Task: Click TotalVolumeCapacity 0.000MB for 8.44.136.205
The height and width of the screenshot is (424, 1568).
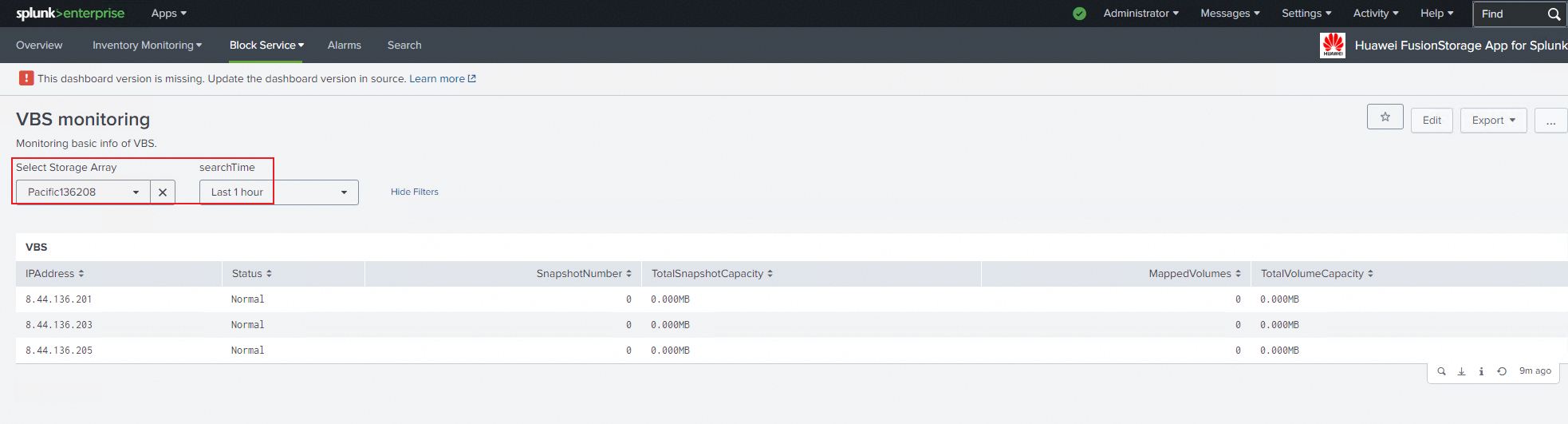Action: tap(1279, 351)
